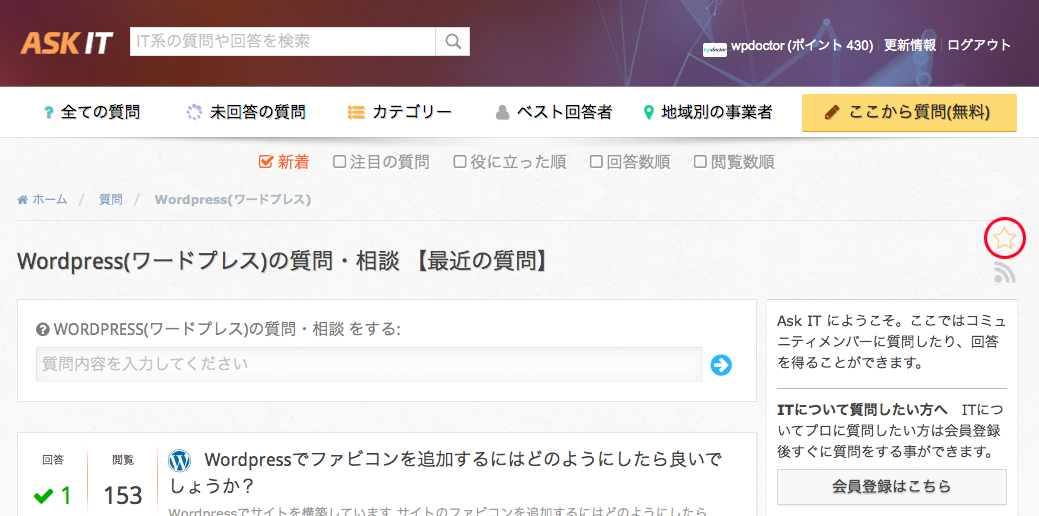This screenshot has width=1039, height=516.
Task: Open the 全ての質問 menu item
Action: click(x=92, y=113)
